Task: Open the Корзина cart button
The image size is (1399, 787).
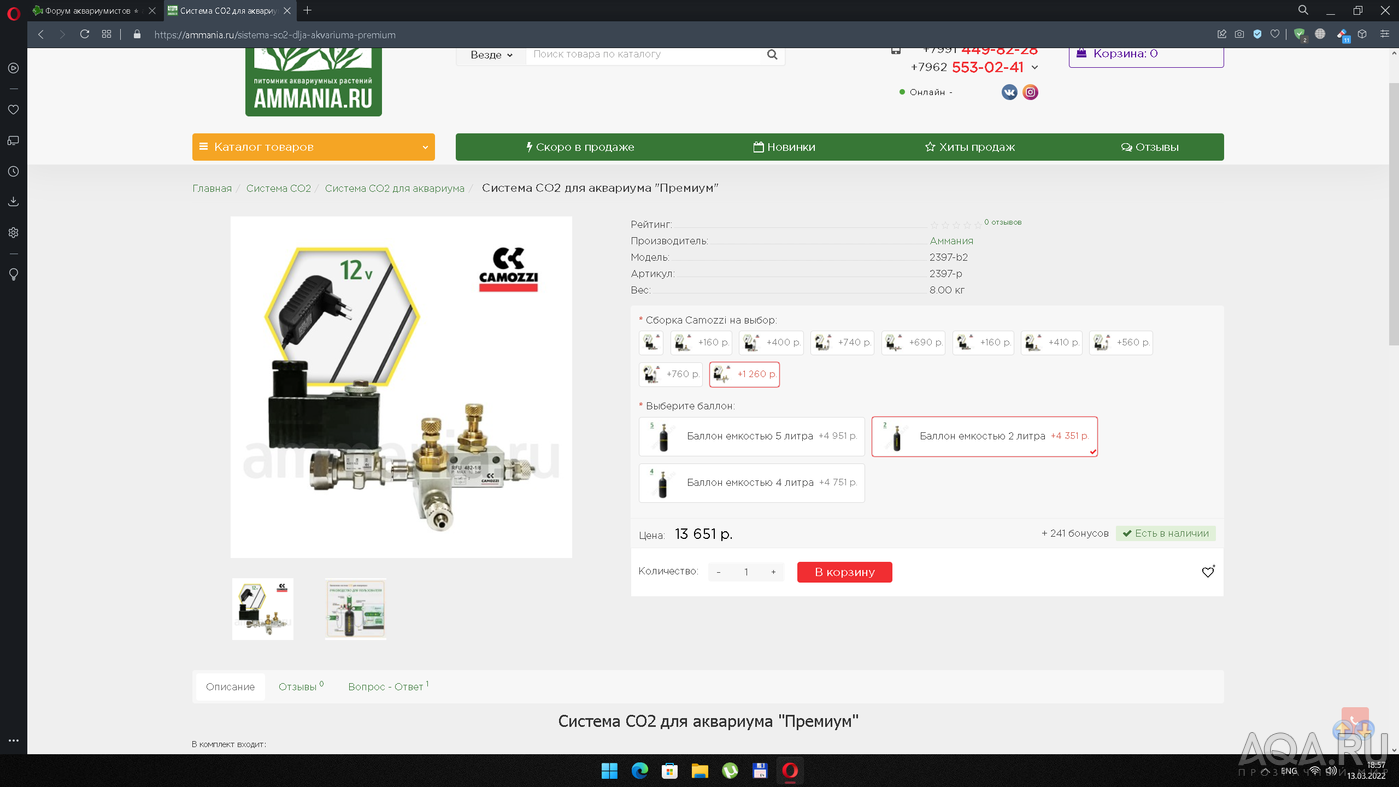Action: coord(1146,54)
